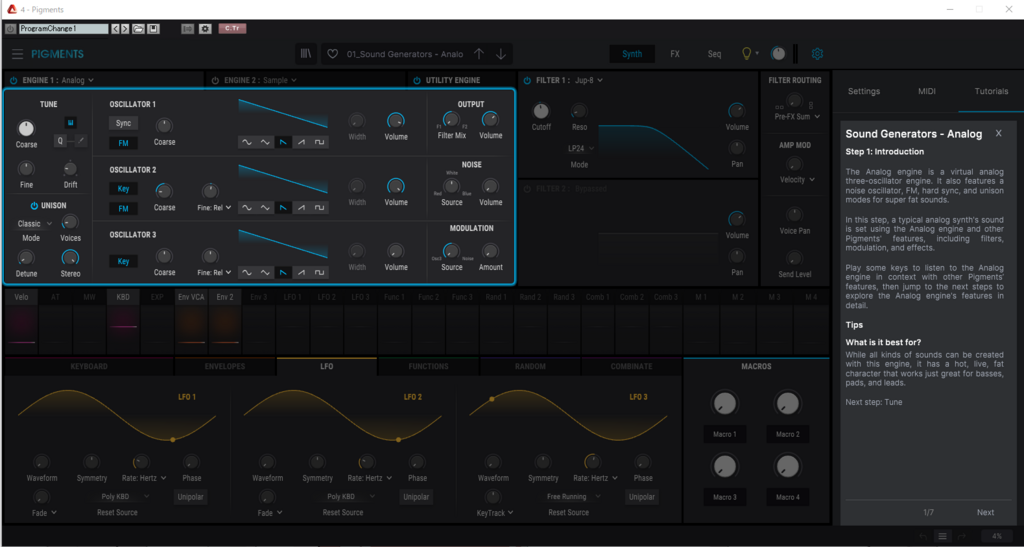The width and height of the screenshot is (1024, 547).
Task: Toggle Oscillator 1 Sync button
Action: 123,123
